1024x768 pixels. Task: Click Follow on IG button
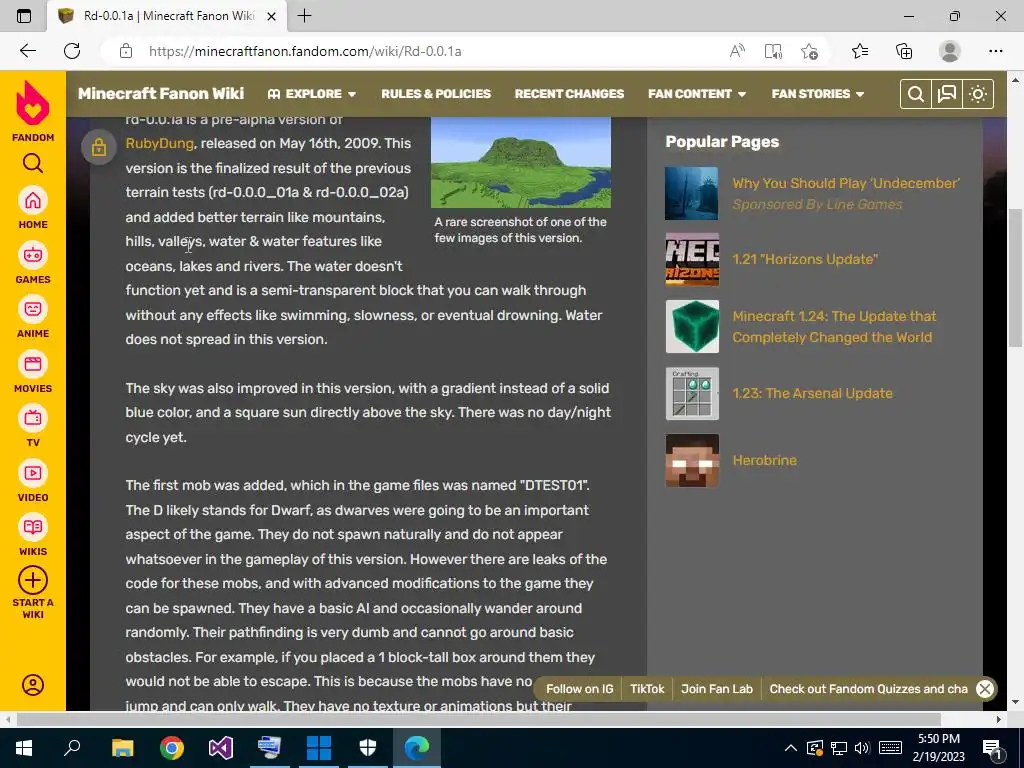(x=579, y=689)
